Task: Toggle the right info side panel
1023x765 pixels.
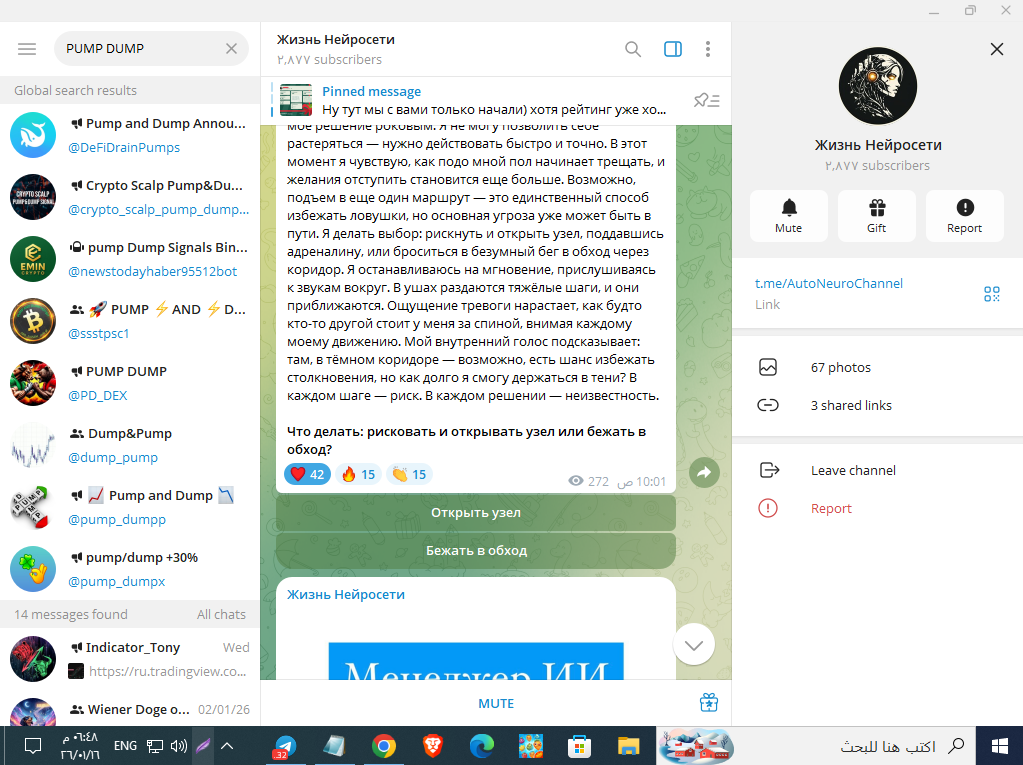Action: tap(673, 50)
